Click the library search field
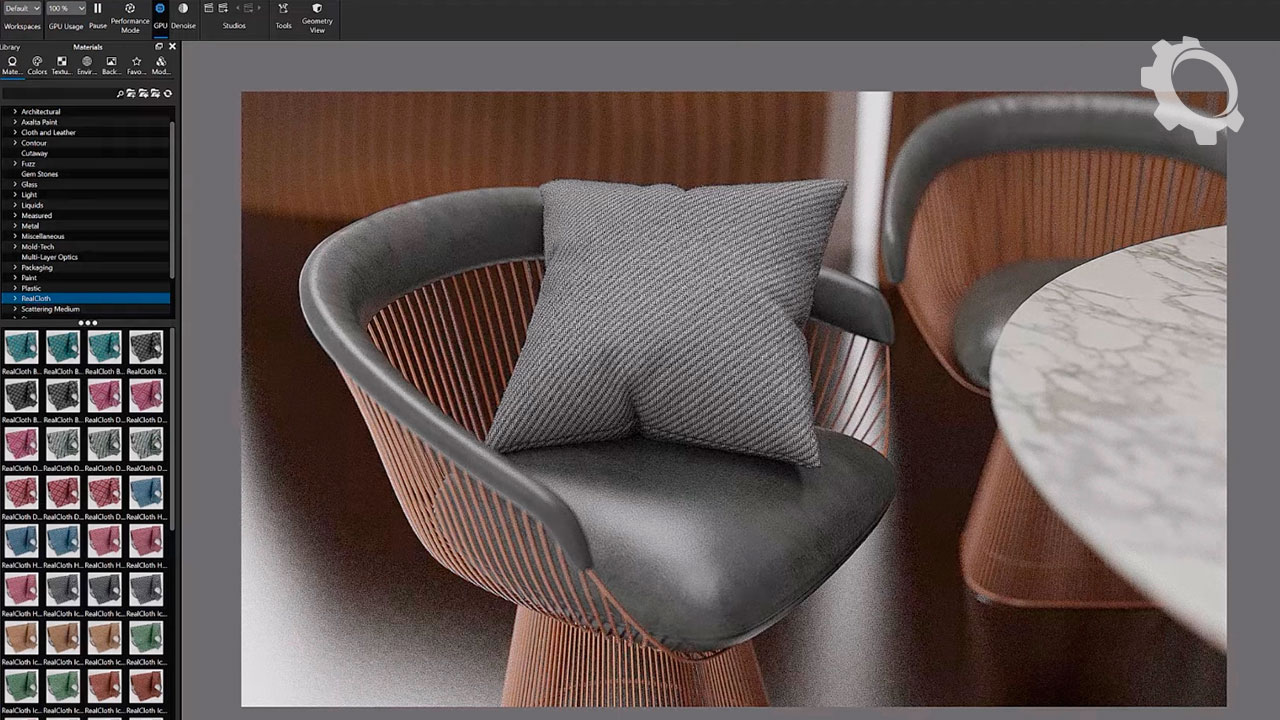Image resolution: width=1280 pixels, height=720 pixels. [x=58, y=94]
